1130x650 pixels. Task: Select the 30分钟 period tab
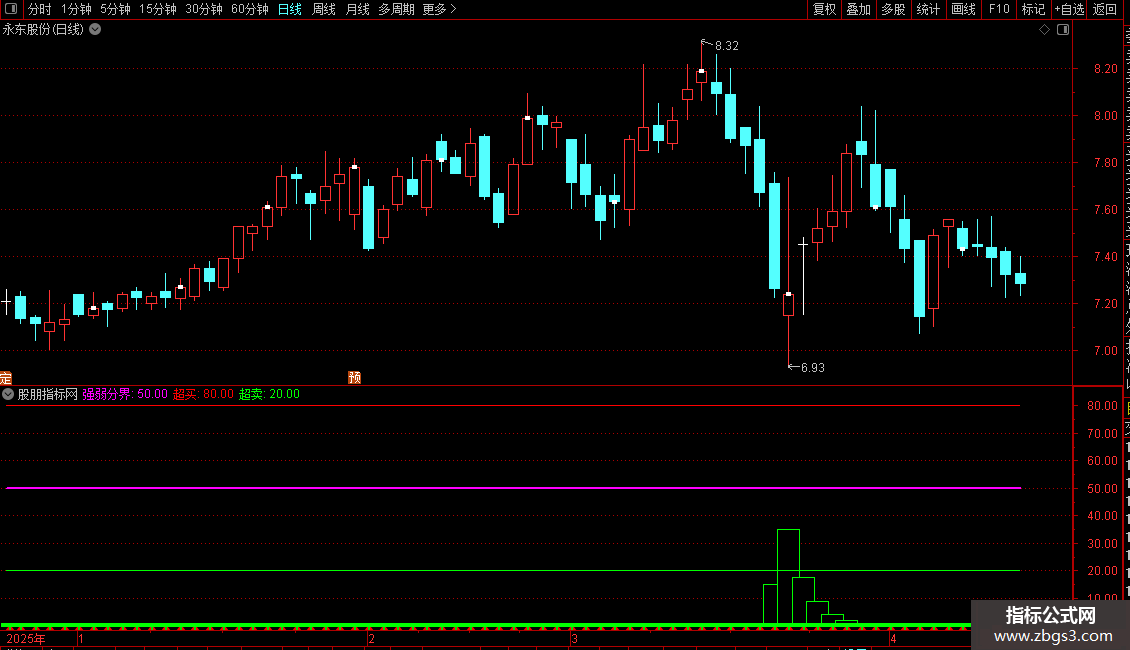click(204, 9)
